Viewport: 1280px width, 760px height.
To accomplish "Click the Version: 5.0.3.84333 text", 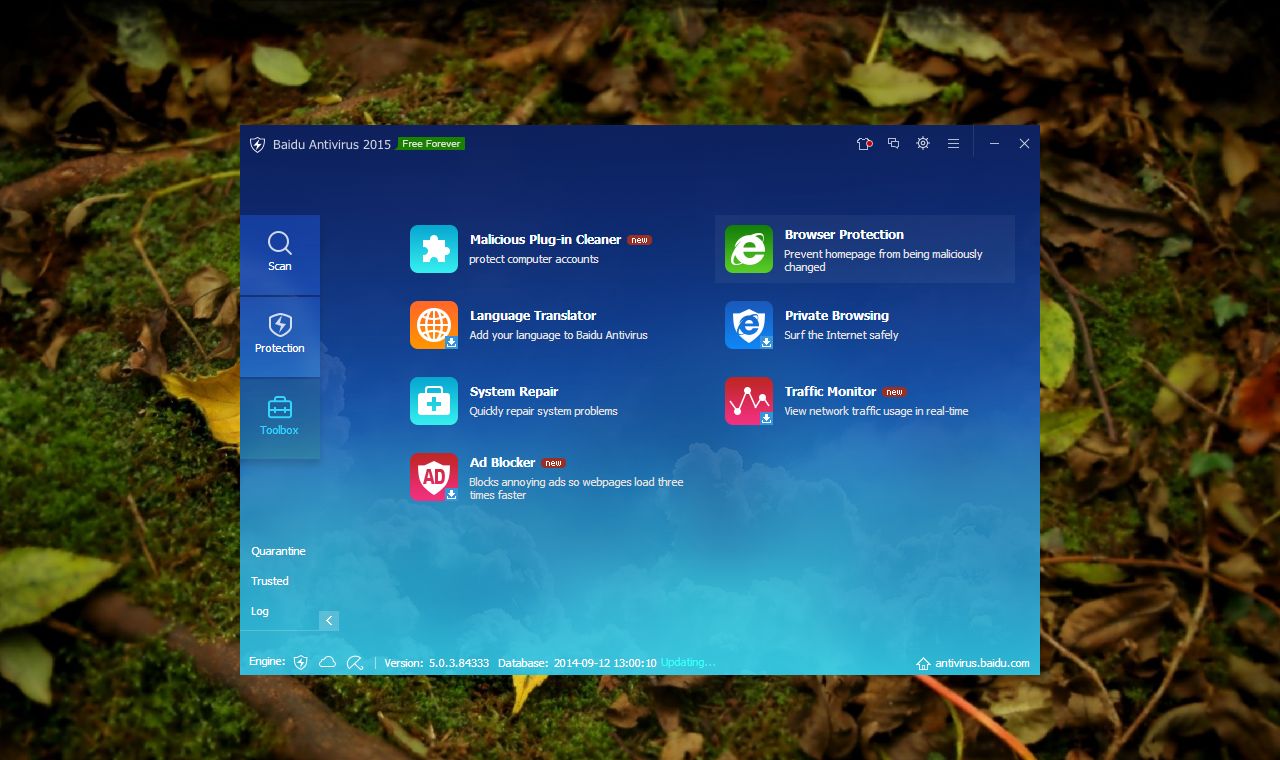I will pos(437,663).
